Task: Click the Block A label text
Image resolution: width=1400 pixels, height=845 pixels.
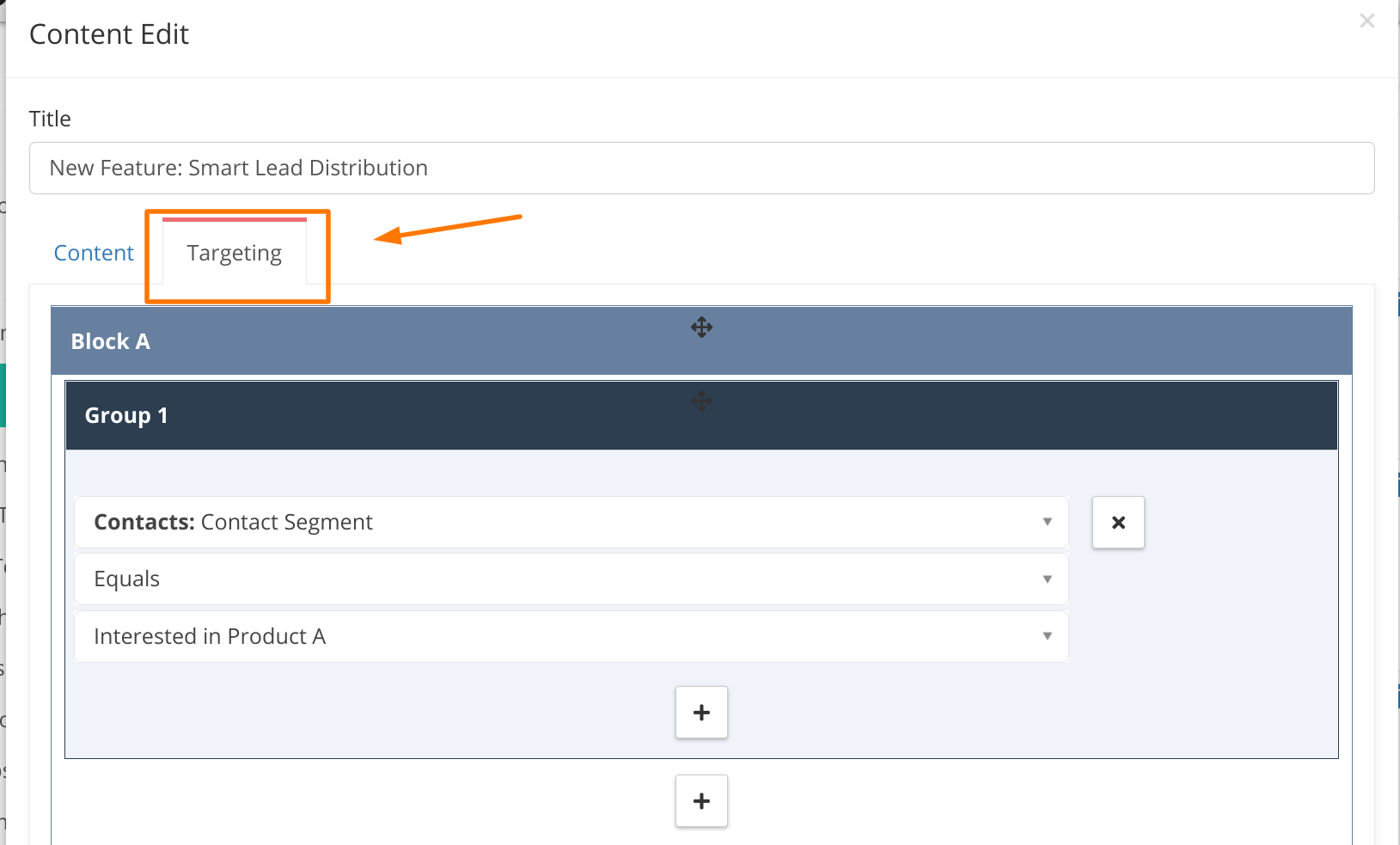Action: pos(110,341)
